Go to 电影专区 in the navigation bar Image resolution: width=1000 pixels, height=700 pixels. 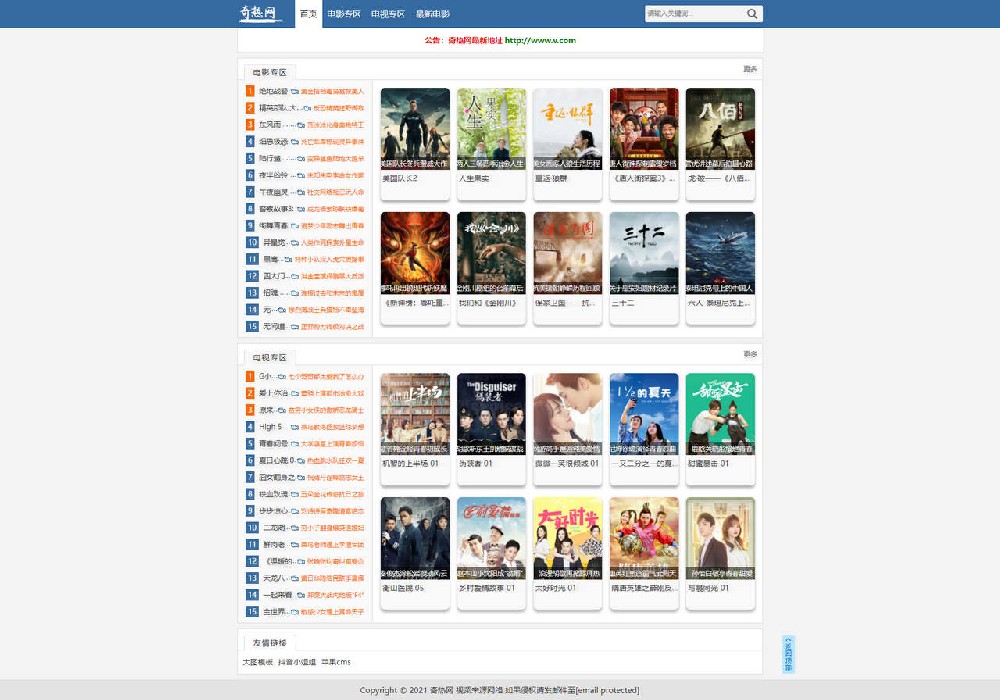pyautogui.click(x=344, y=14)
